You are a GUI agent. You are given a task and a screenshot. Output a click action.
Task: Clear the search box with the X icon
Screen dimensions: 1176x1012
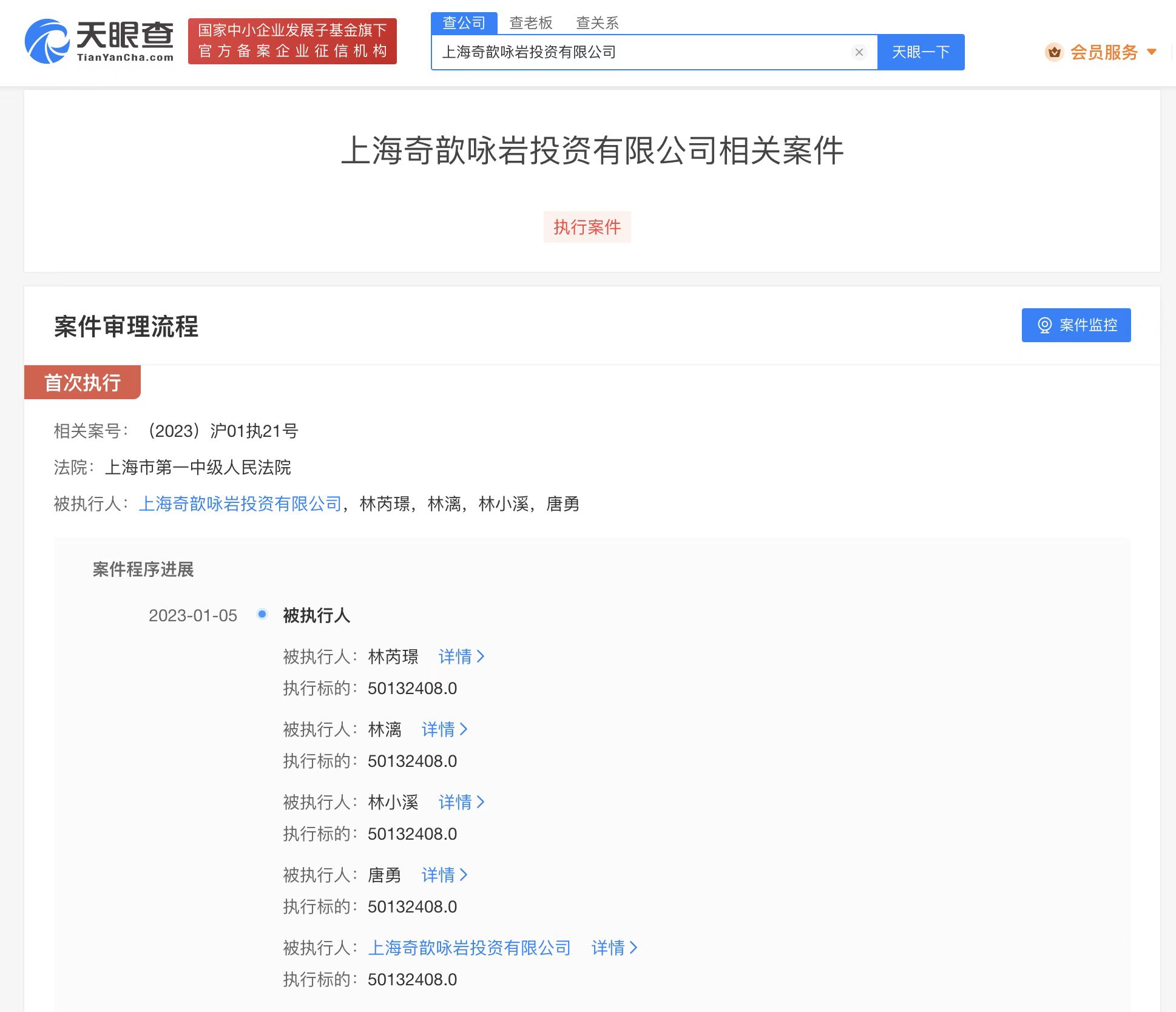click(x=859, y=52)
